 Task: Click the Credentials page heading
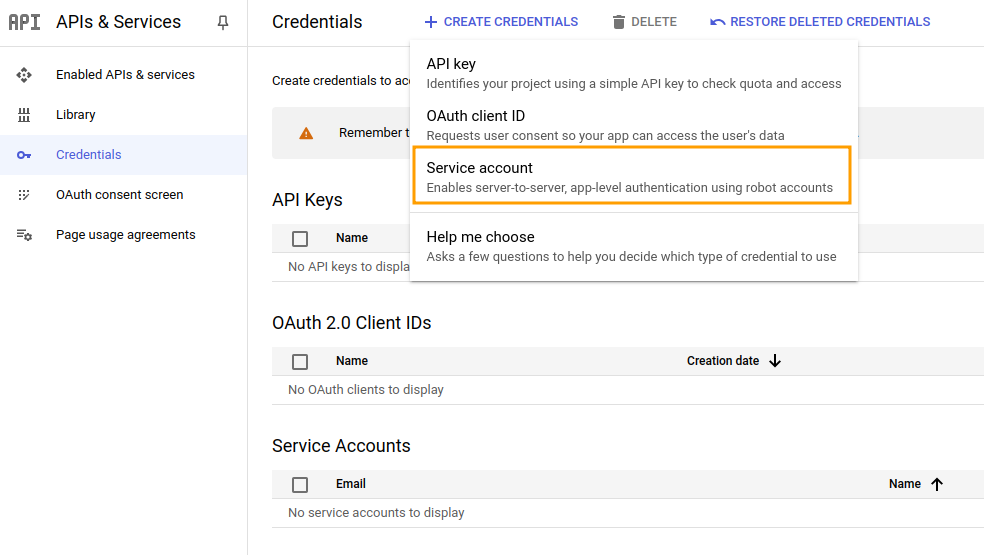pyautogui.click(x=317, y=22)
